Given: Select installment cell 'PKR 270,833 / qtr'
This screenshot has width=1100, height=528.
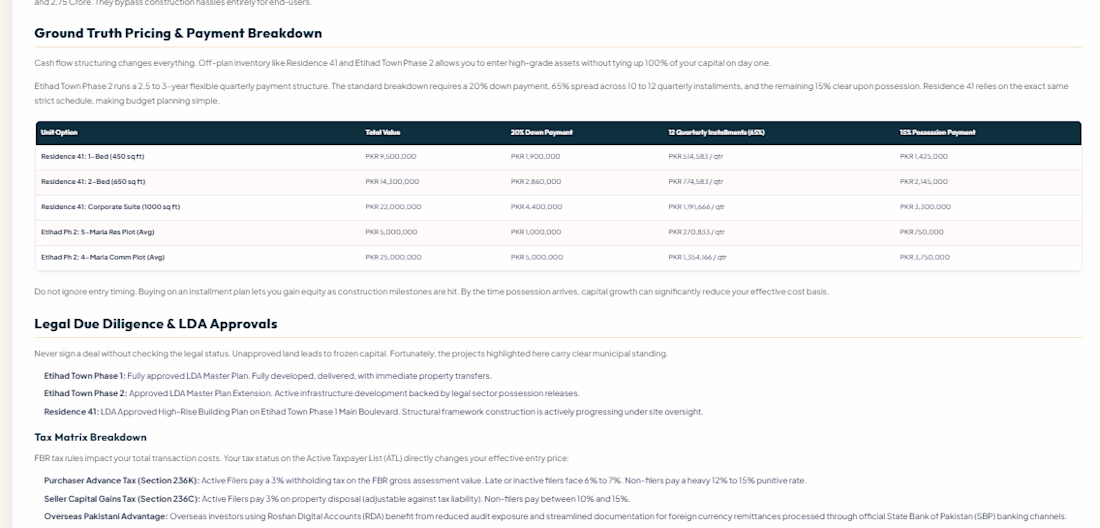Looking at the screenshot, I should coord(697,232).
